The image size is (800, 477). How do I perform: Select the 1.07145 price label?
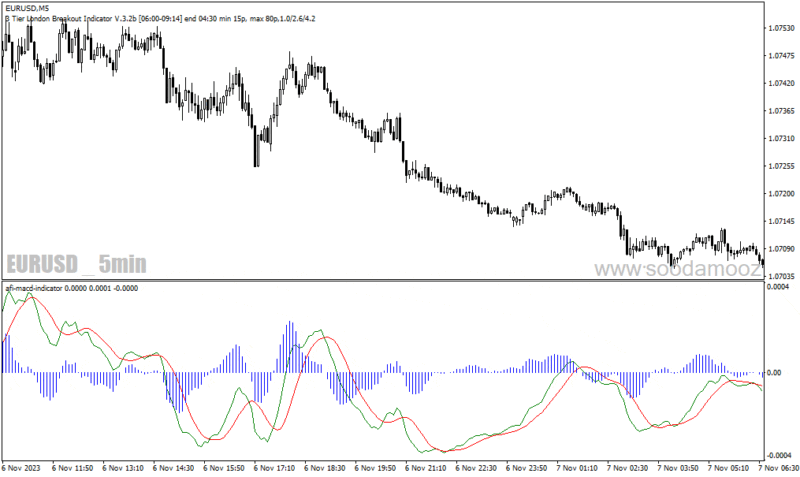[x=781, y=221]
